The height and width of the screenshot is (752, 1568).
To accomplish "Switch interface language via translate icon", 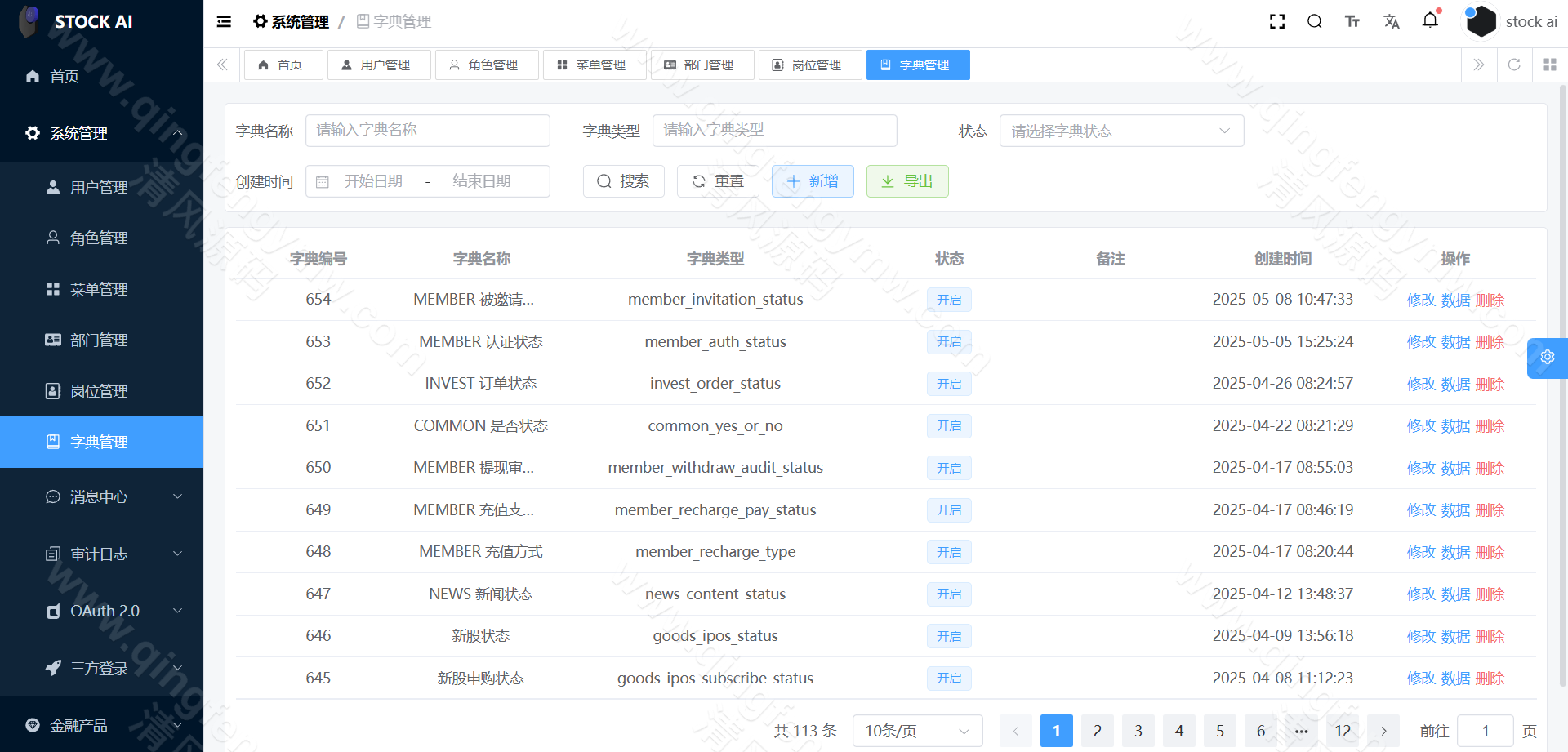I will (x=1391, y=21).
